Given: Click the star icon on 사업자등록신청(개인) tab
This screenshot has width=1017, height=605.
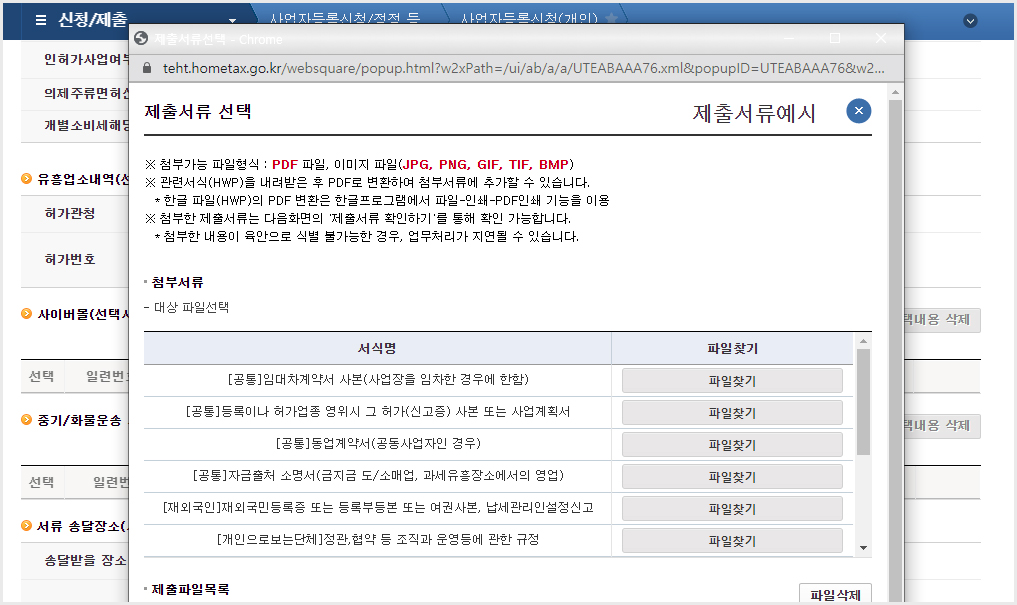Looking at the screenshot, I should tap(610, 18).
